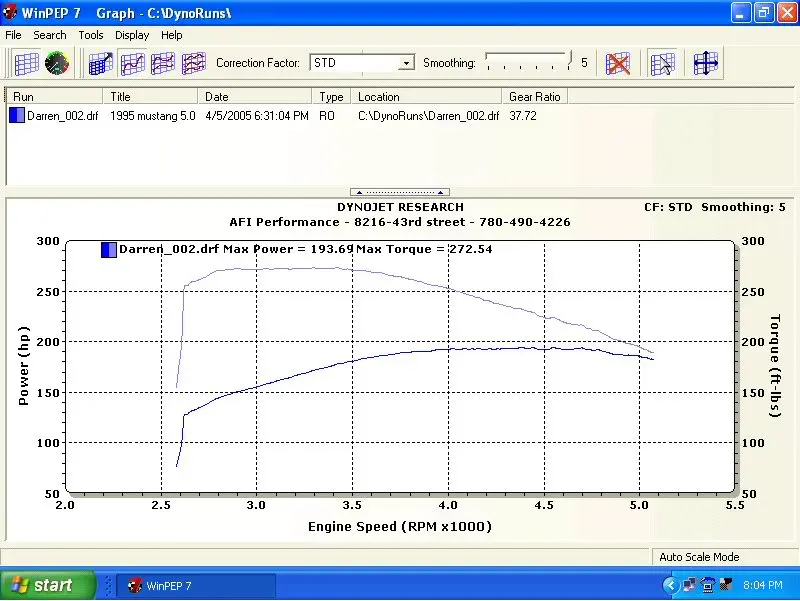Collapse the run list using the splitter handle
Image resolution: width=800 pixels, height=601 pixels.
[399, 192]
